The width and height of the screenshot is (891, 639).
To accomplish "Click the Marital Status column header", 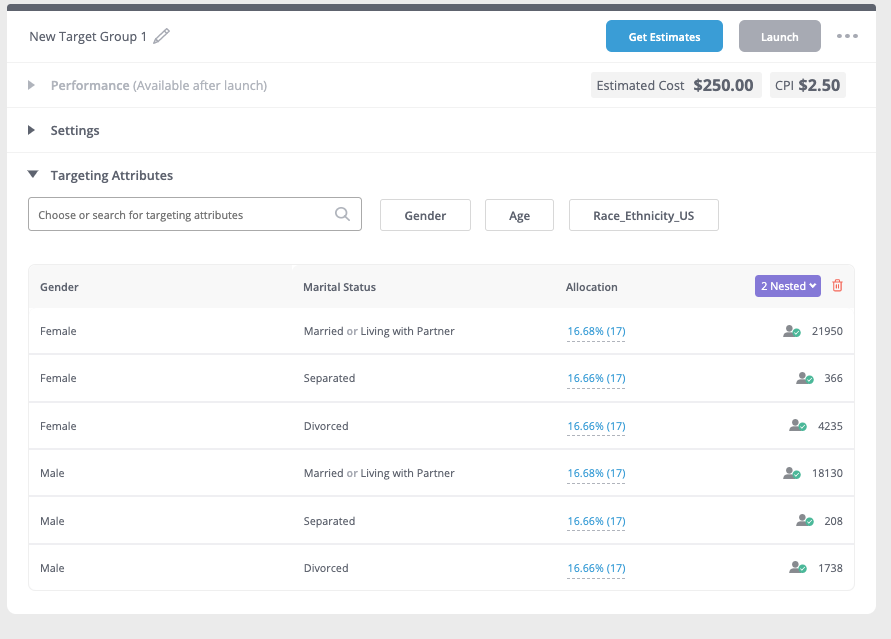I will 339,287.
